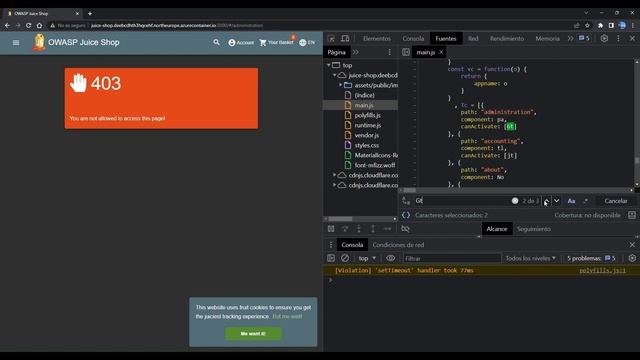Clear the console with the ban icon
This screenshot has height=360, width=640.
[x=345, y=258]
